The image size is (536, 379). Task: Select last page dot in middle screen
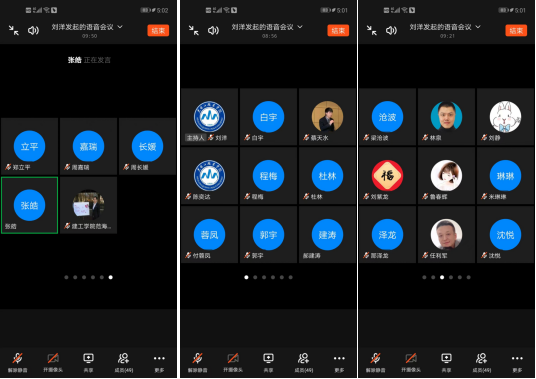pos(291,277)
